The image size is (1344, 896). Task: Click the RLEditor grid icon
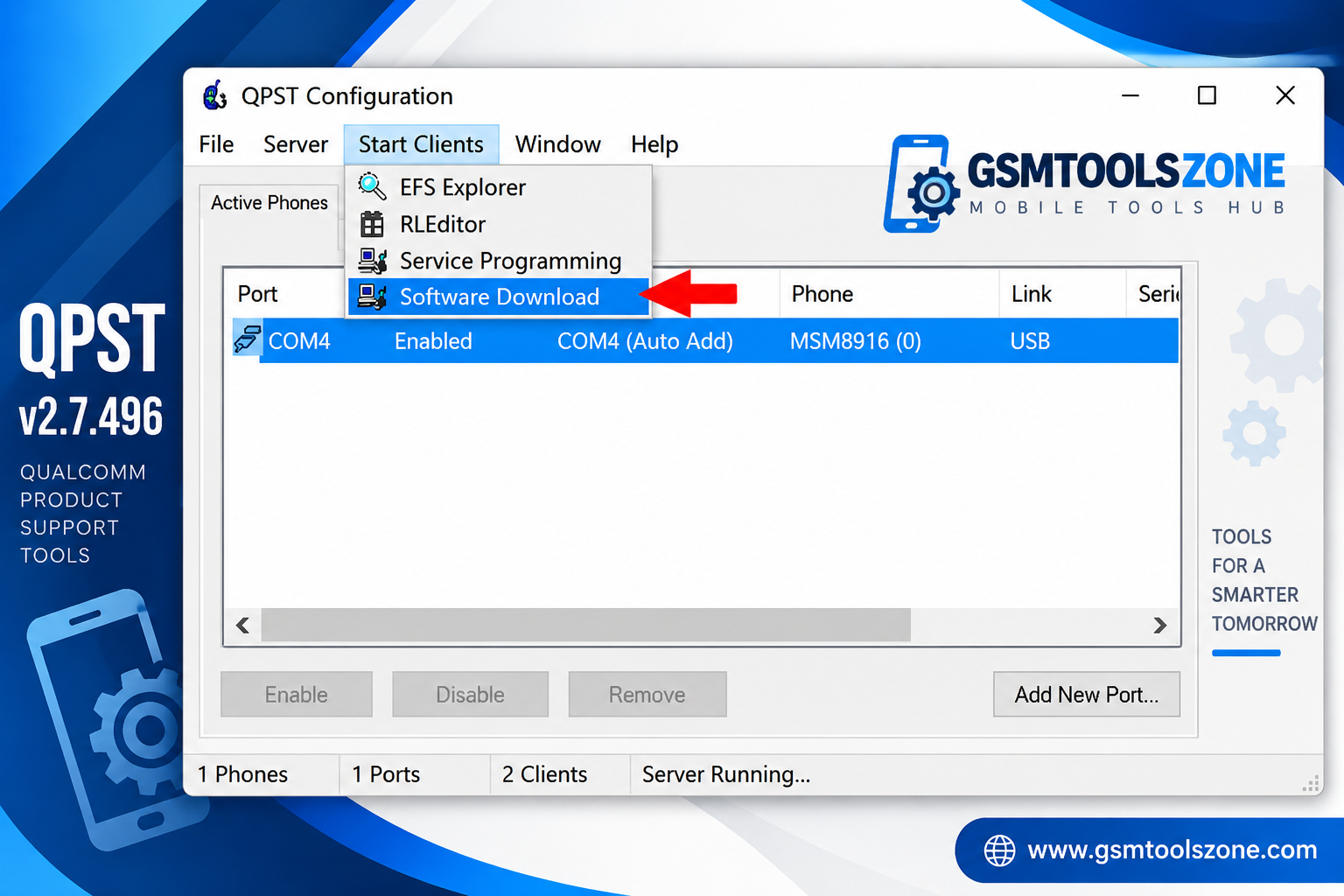pos(372,224)
